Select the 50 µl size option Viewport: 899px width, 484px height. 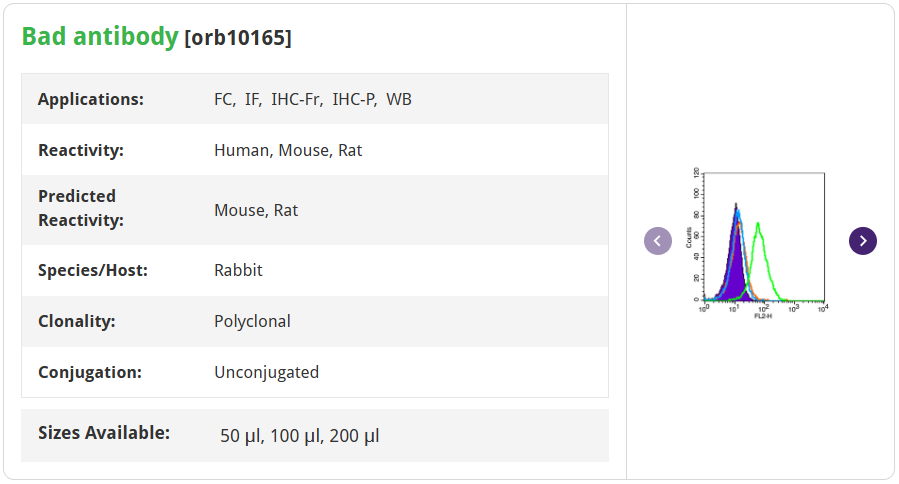pyautogui.click(x=241, y=436)
